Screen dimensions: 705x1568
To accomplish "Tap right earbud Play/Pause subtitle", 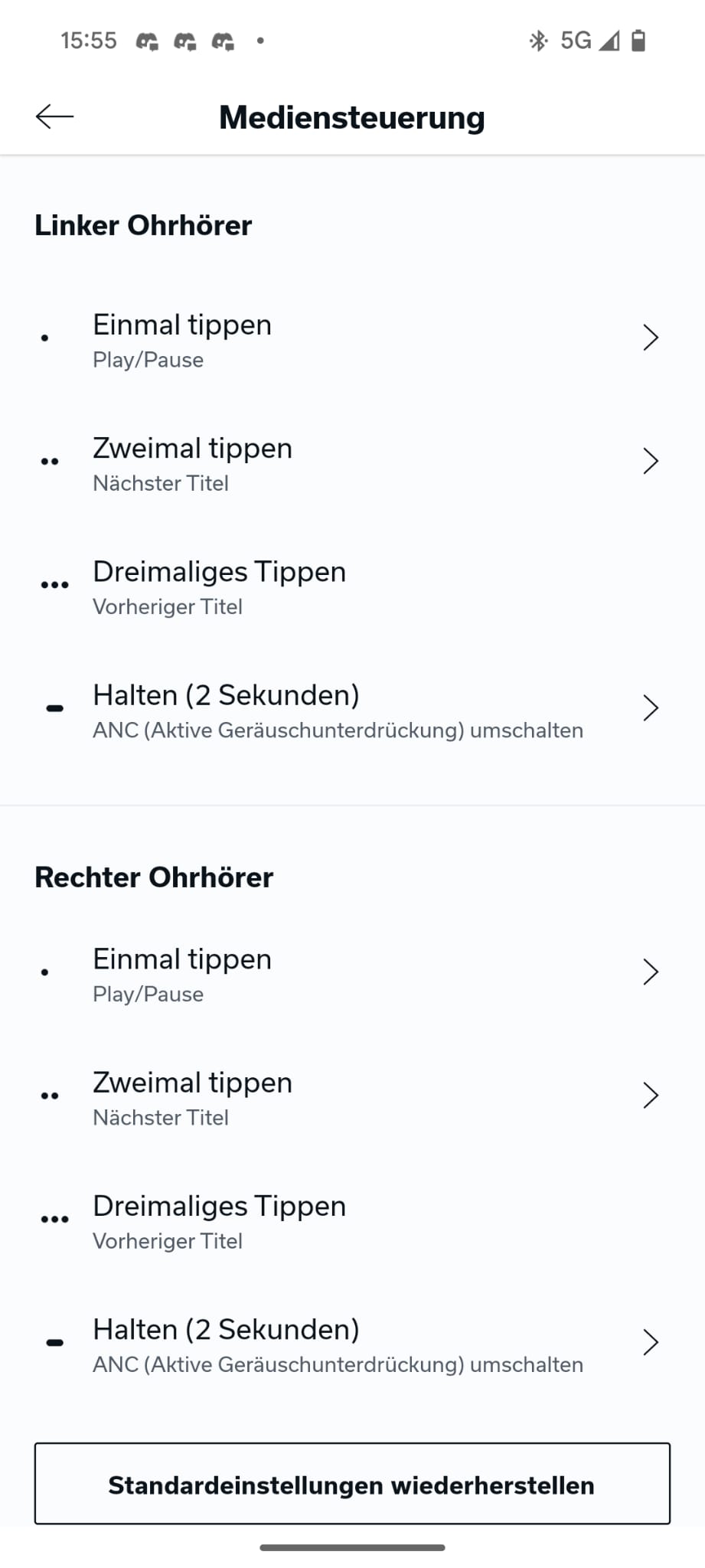I will pos(149,995).
